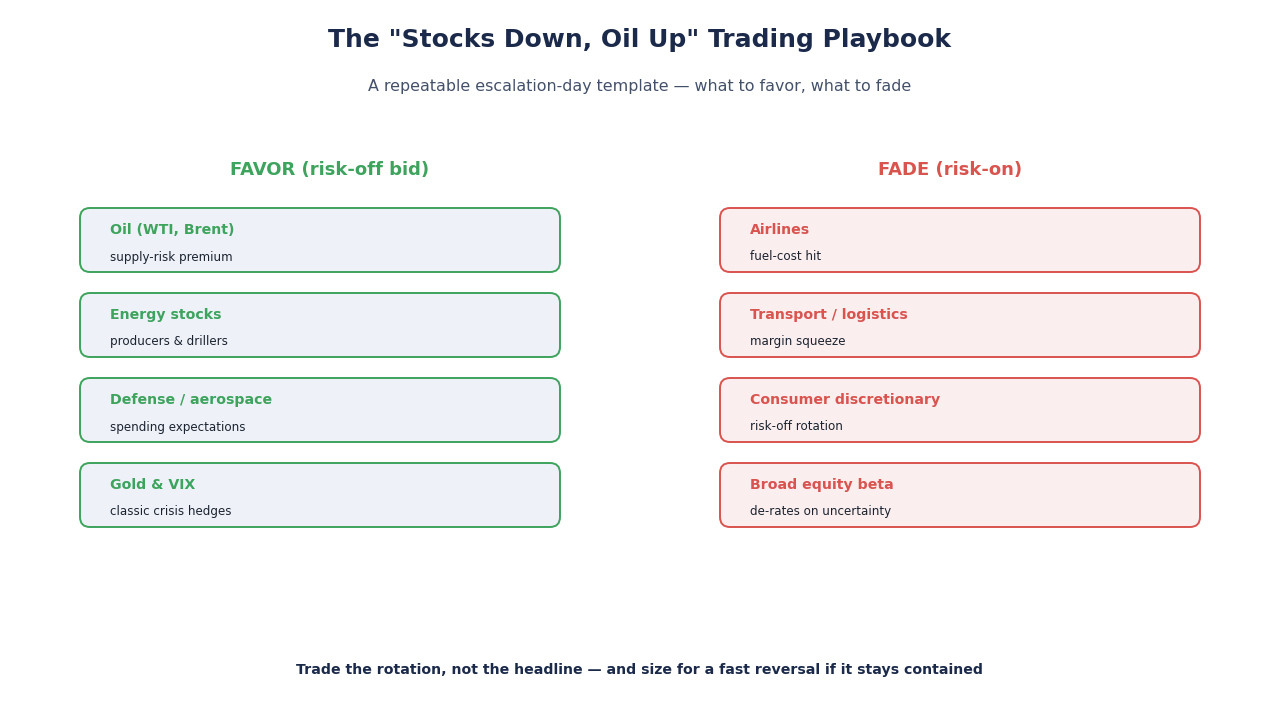
Task: Click the Defense / aerospace card
Action: click(320, 410)
